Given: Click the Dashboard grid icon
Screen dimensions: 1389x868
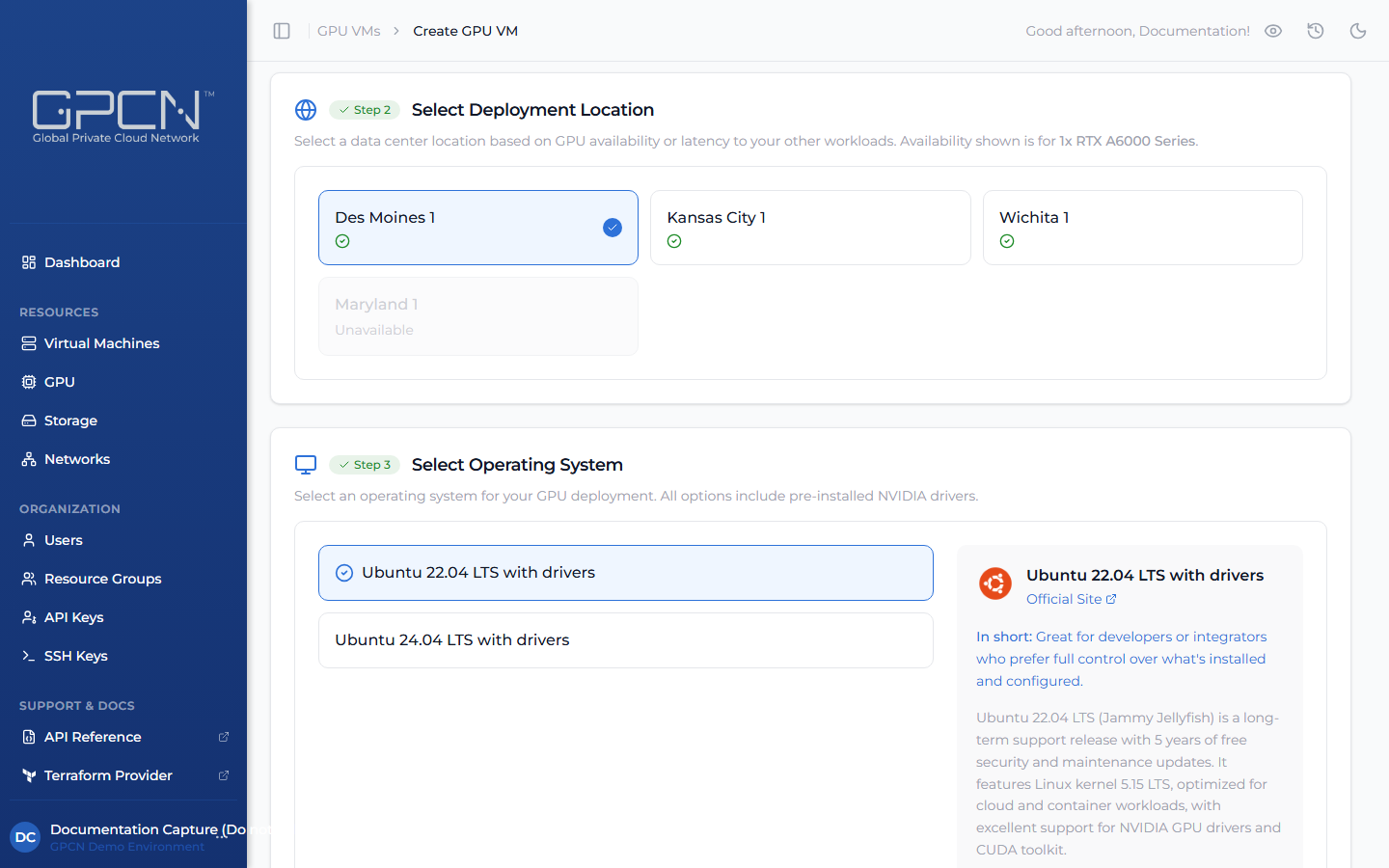Looking at the screenshot, I should click(29, 262).
